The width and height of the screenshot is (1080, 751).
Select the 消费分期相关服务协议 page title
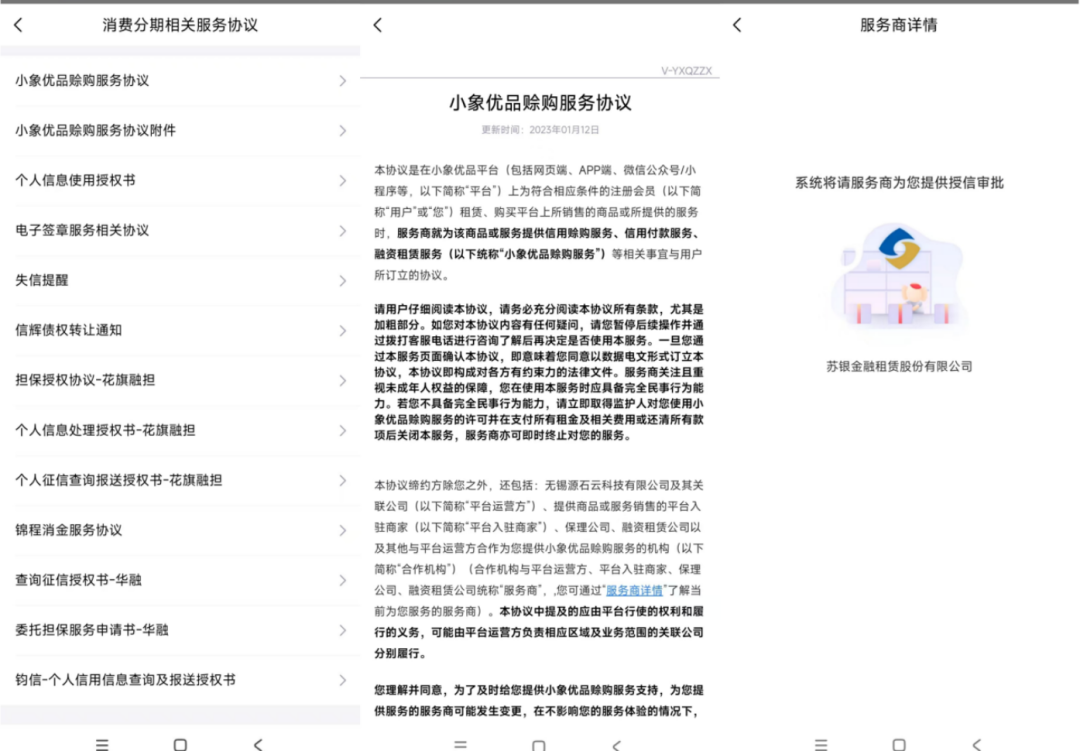click(180, 25)
